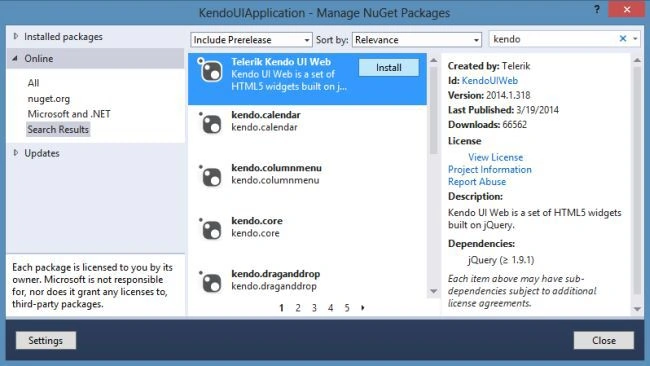Open the help question mark button
650x366 pixels.
(597, 10)
